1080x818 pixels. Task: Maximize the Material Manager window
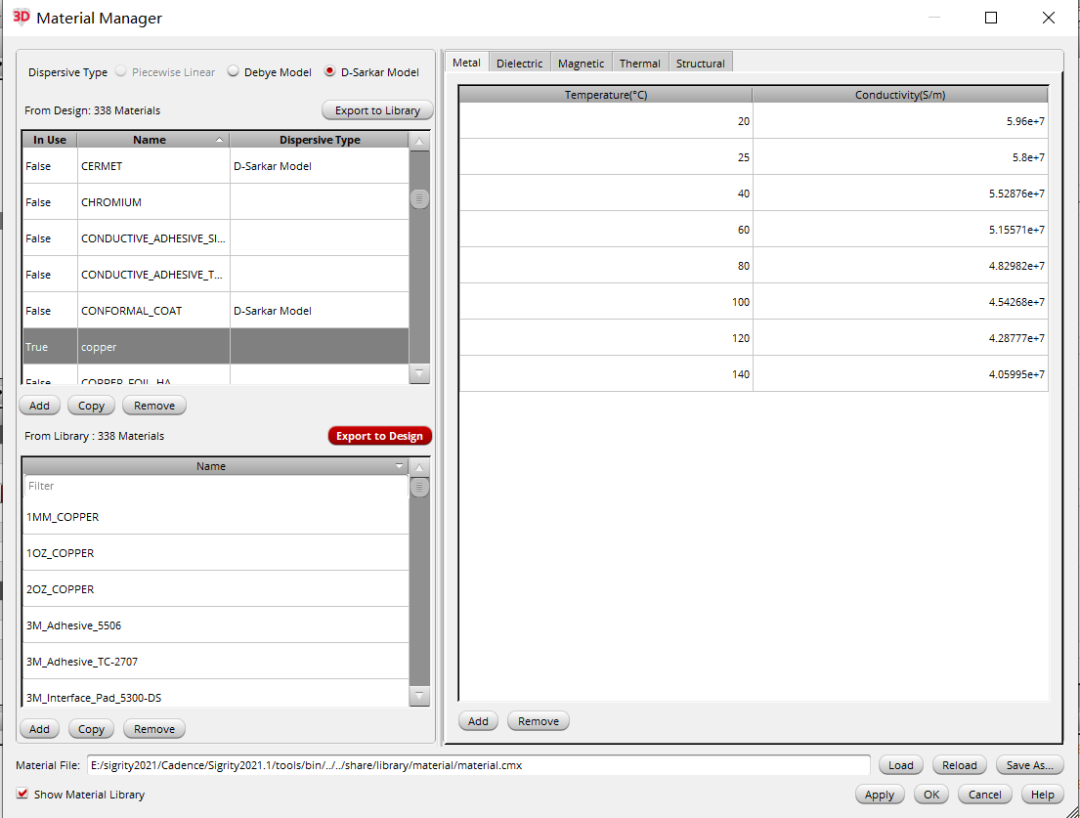pyautogui.click(x=990, y=18)
